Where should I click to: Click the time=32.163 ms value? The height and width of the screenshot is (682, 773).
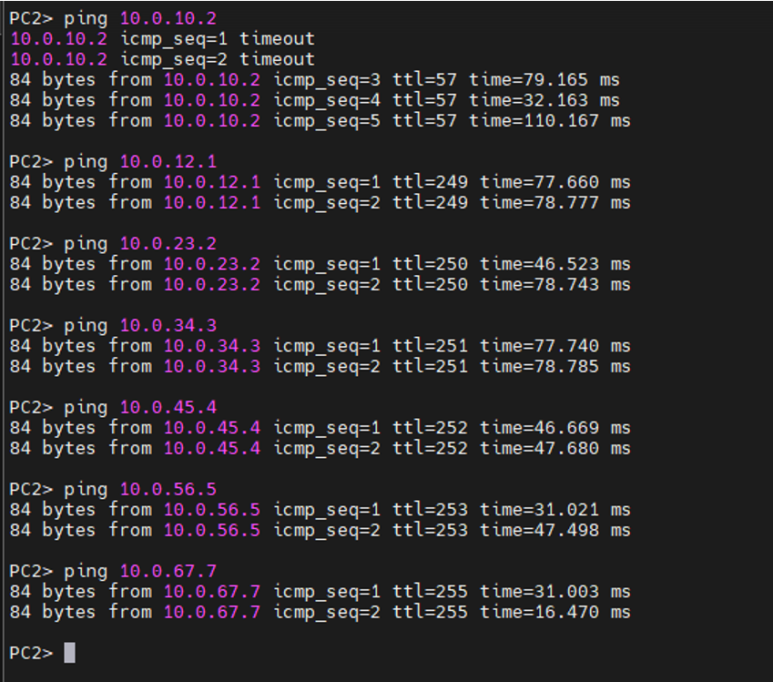coord(544,100)
